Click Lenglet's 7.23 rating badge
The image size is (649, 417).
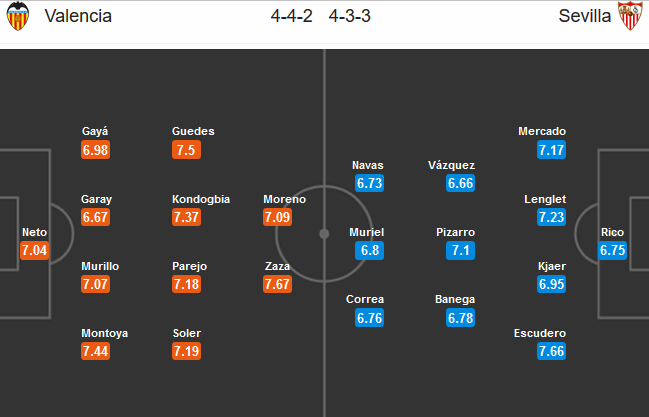[x=551, y=217]
